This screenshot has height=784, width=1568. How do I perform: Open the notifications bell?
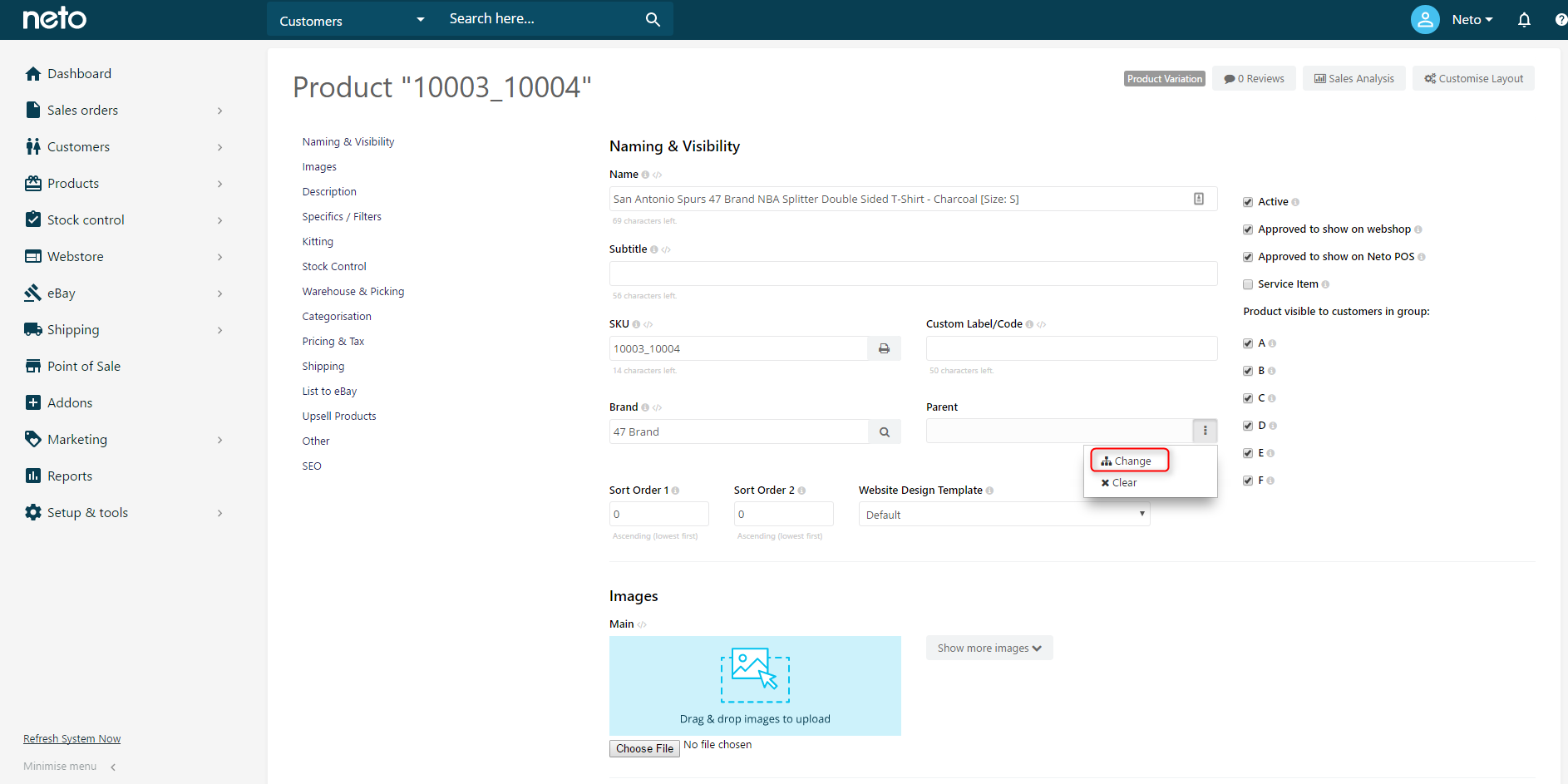tap(1524, 19)
